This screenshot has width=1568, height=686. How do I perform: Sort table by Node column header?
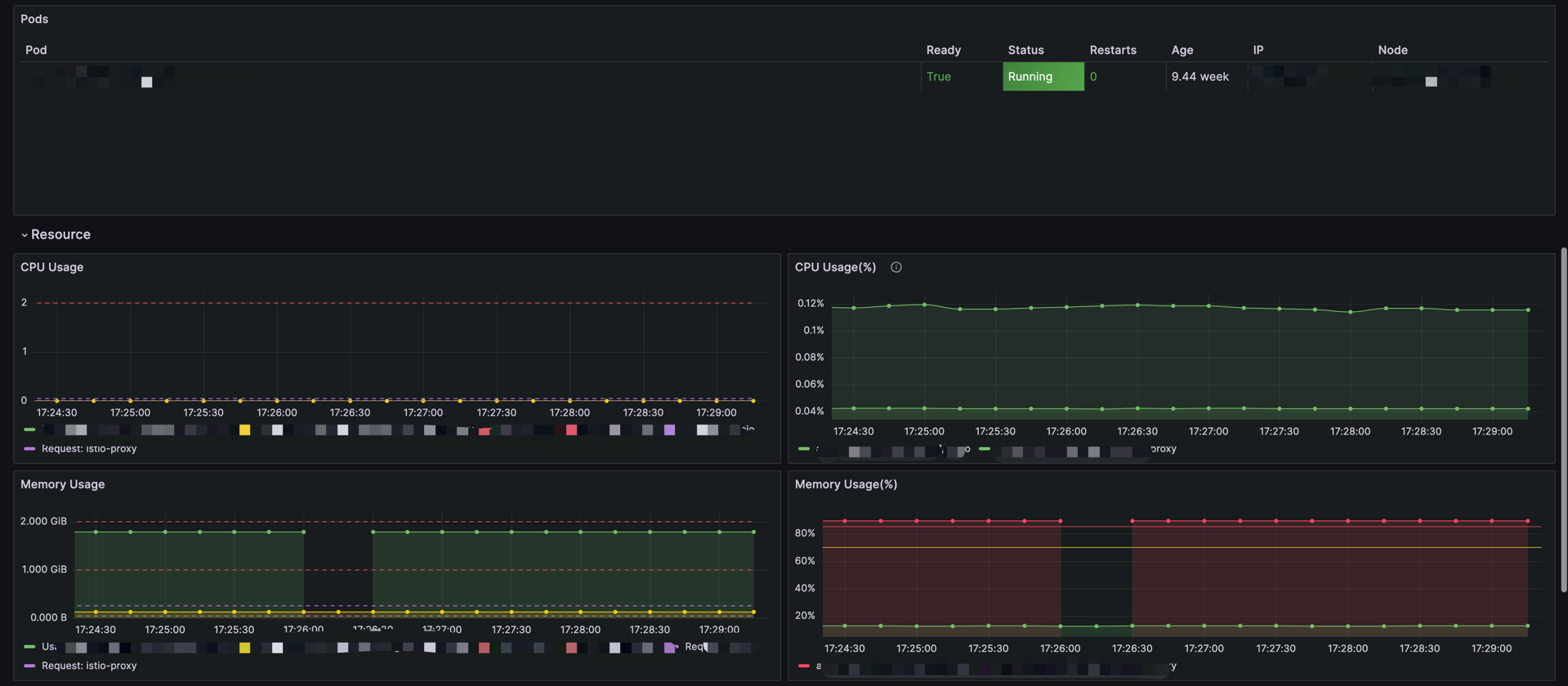pos(1392,50)
